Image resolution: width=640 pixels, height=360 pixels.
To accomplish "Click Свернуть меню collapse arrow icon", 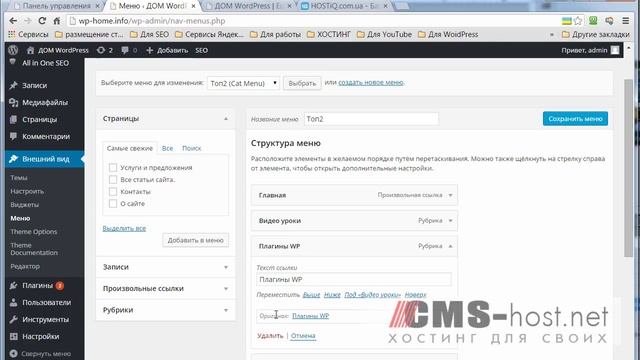I will (x=13, y=353).
